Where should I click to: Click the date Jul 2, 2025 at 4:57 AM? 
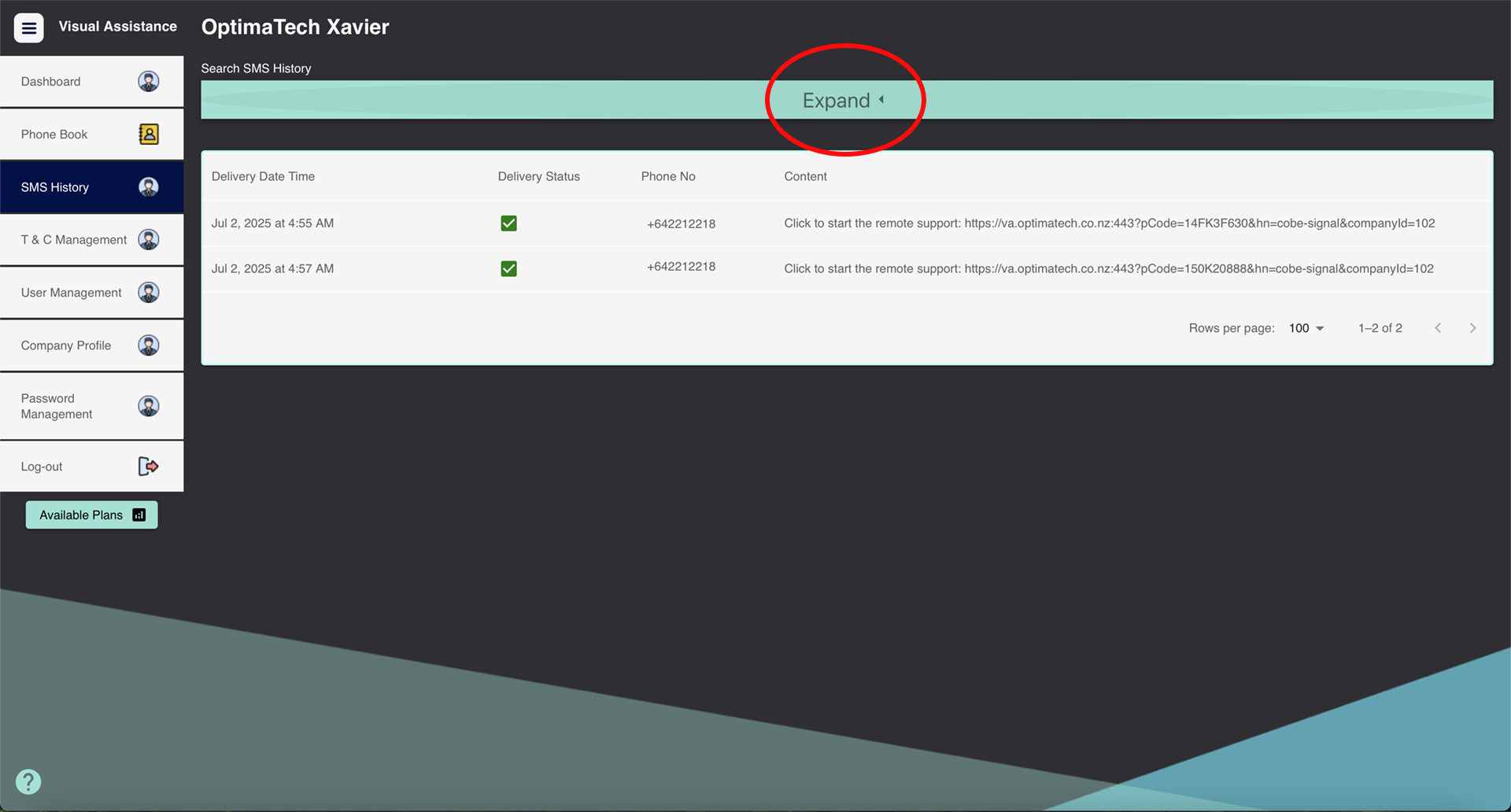pos(272,269)
